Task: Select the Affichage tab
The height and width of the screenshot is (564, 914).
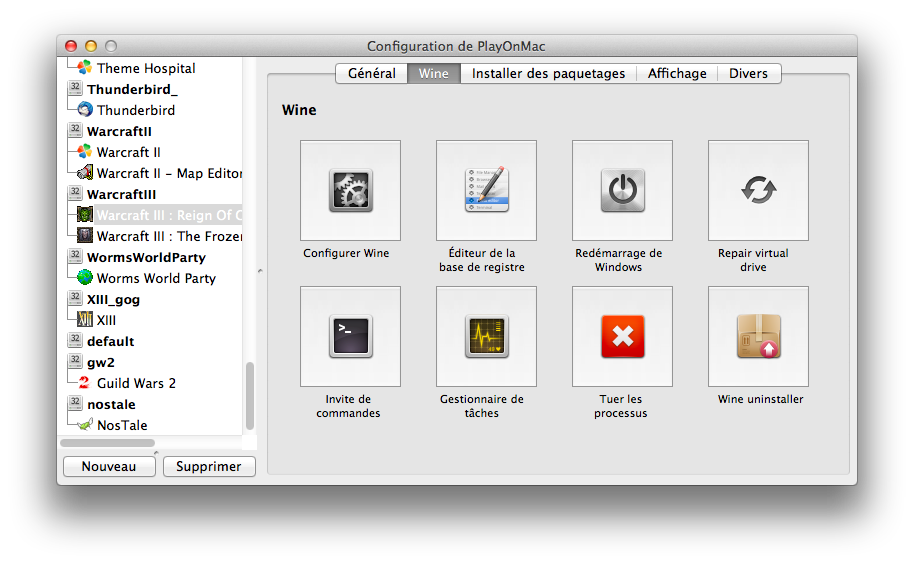Action: point(676,73)
